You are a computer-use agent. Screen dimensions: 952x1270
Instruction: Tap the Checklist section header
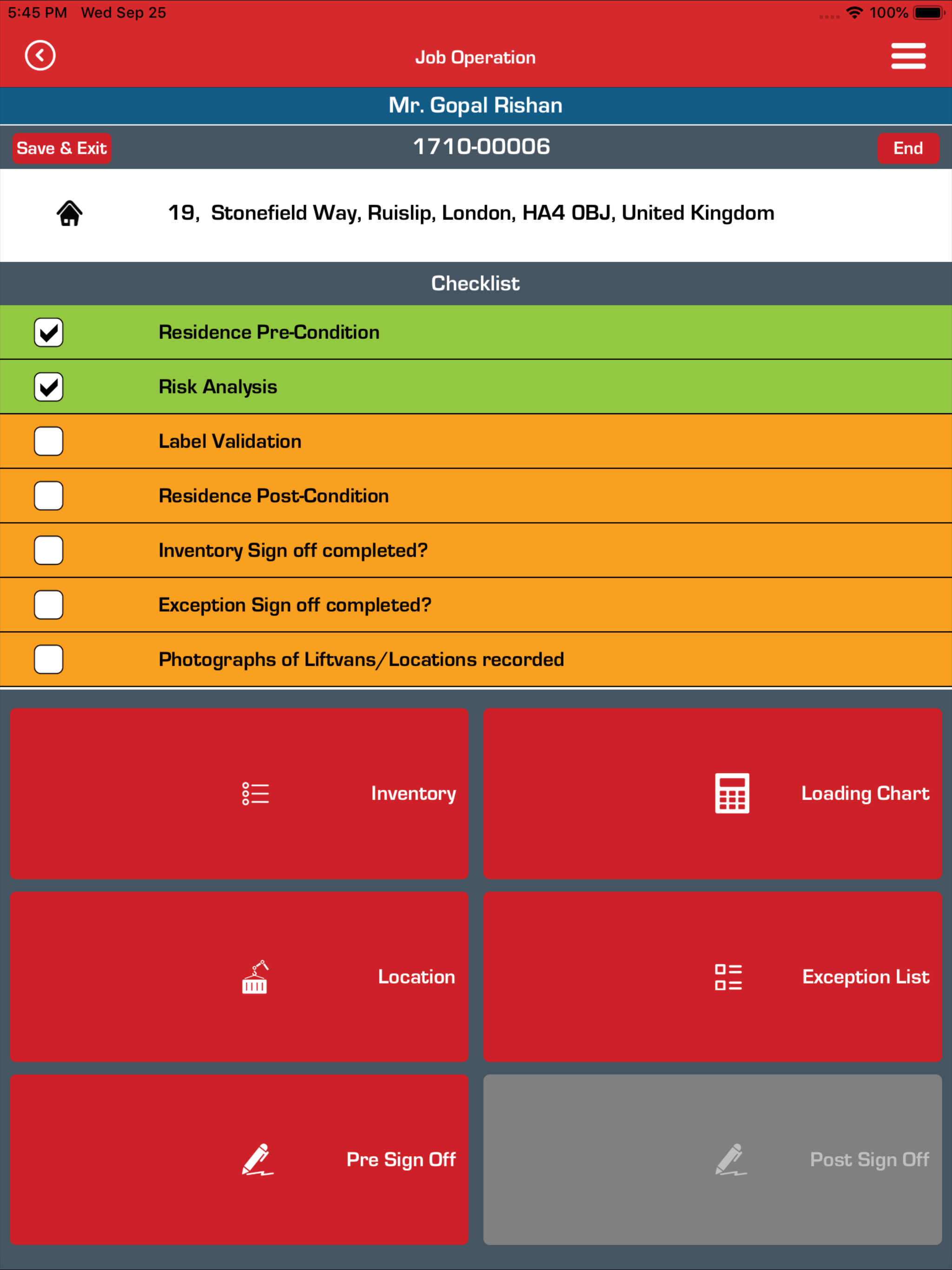click(x=476, y=284)
